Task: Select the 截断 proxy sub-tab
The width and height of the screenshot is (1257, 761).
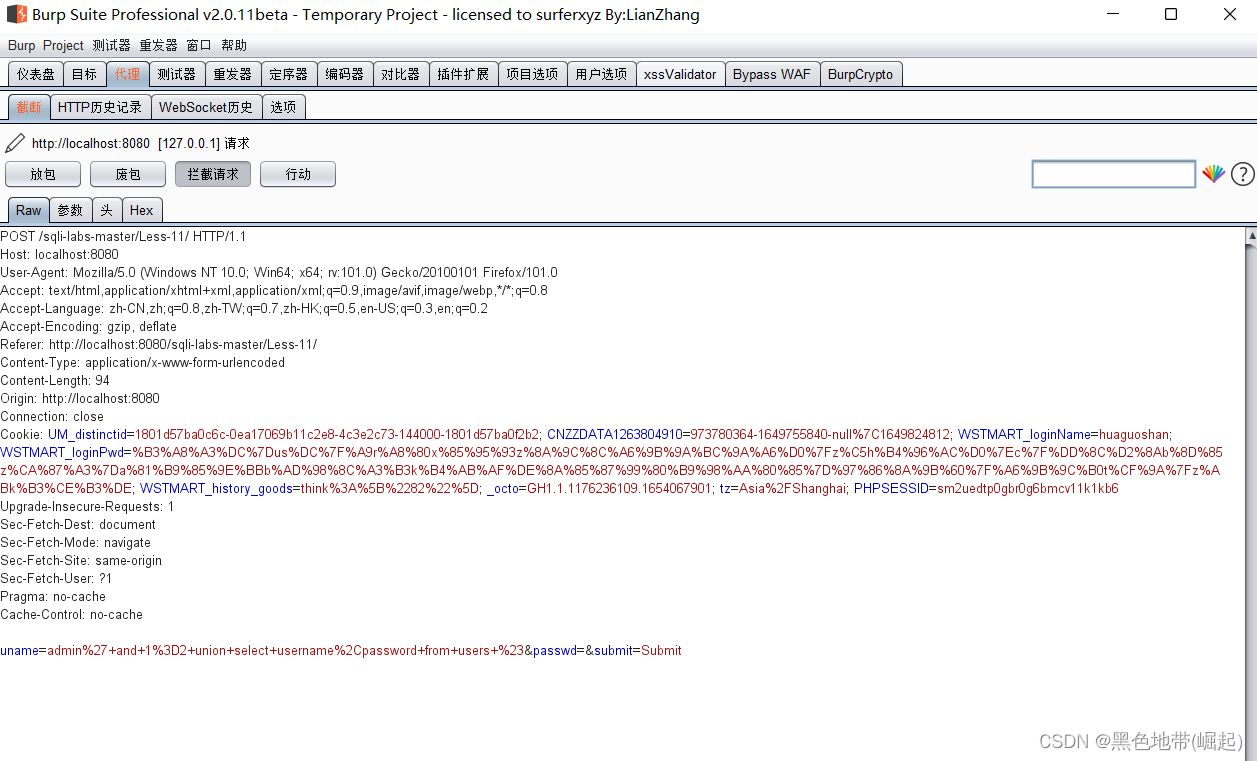Action: (29, 107)
